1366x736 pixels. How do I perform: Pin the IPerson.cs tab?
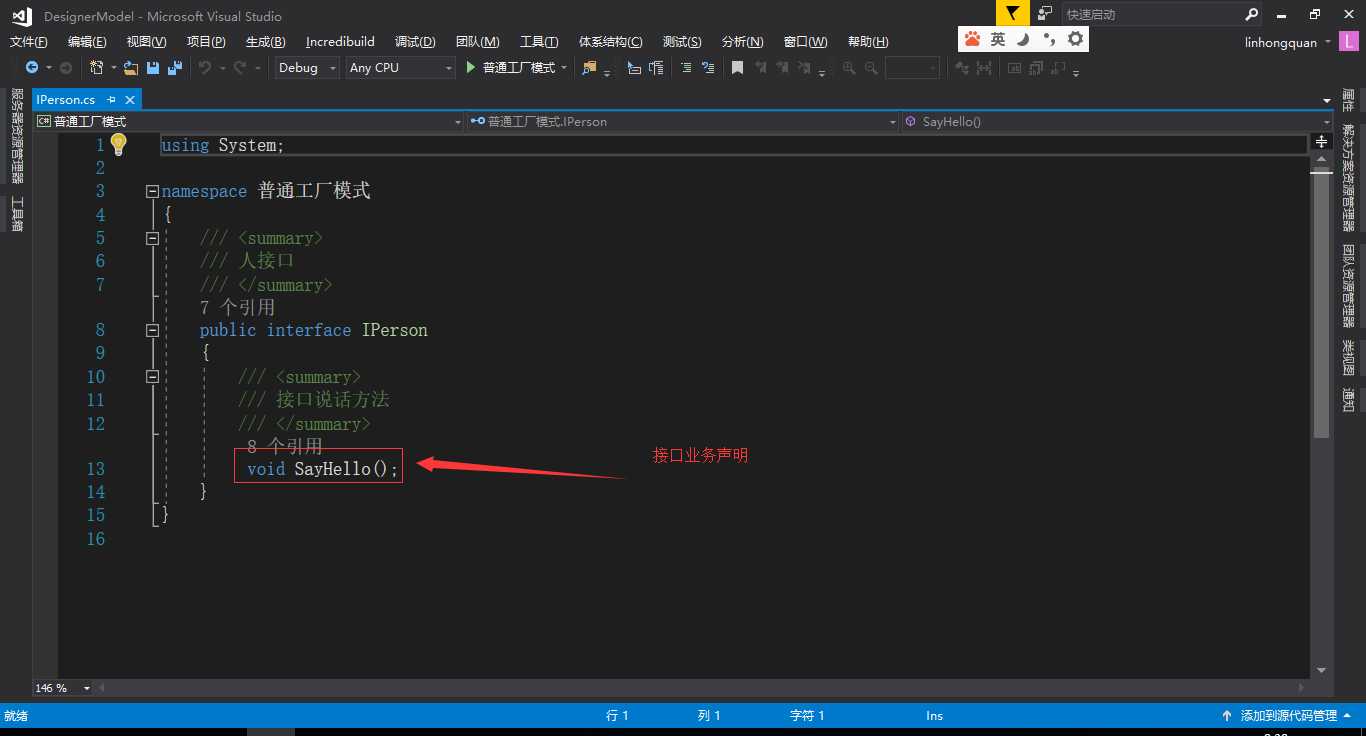coord(112,99)
